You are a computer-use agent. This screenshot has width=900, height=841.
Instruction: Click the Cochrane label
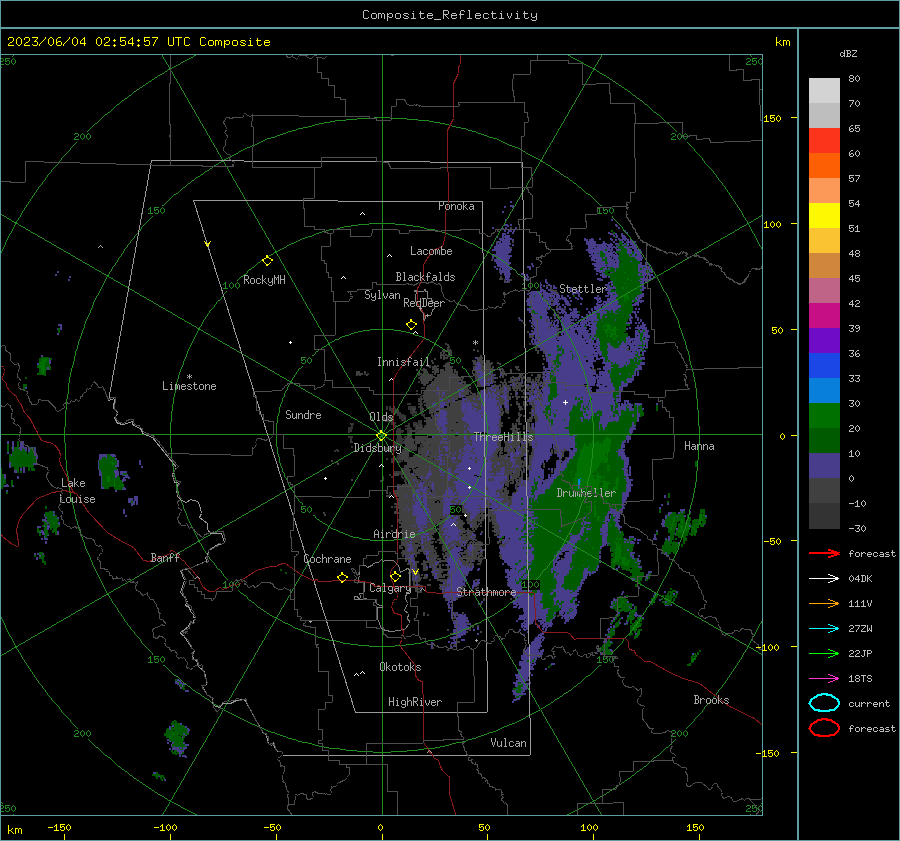[x=327, y=559]
